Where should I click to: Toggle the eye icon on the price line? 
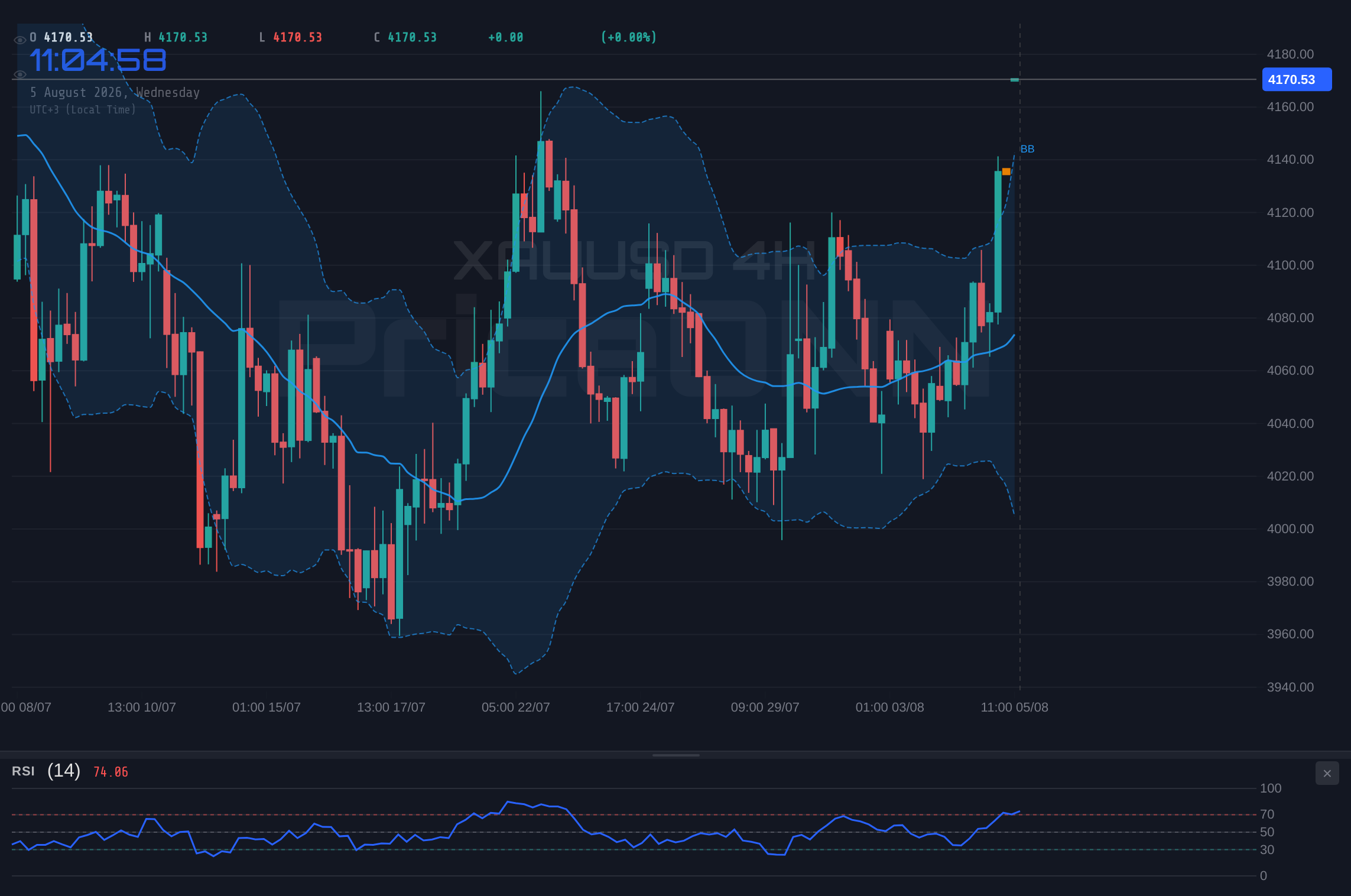click(20, 74)
